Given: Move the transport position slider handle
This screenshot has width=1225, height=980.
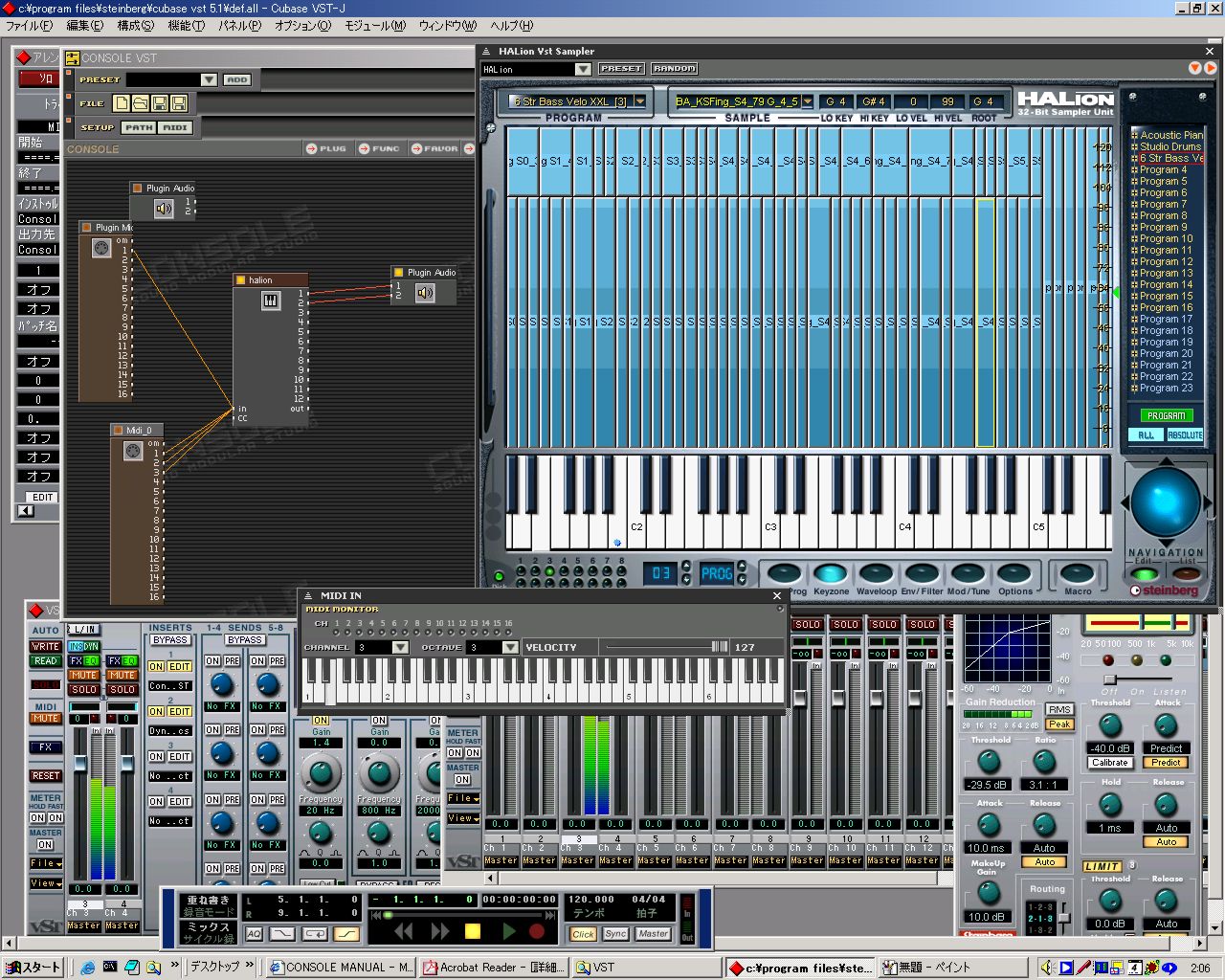Looking at the screenshot, I should [387, 915].
